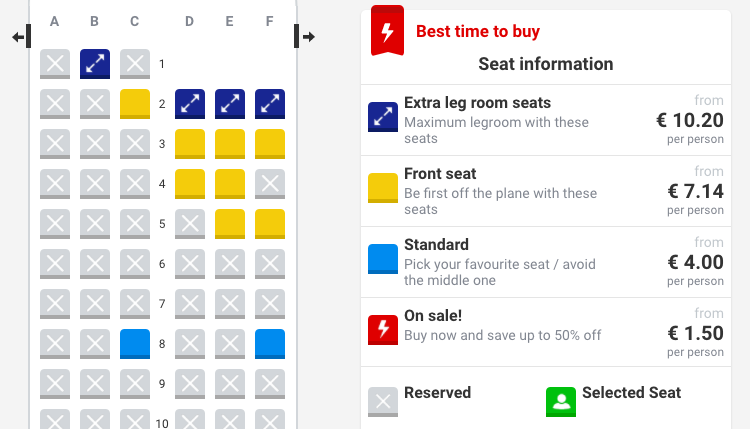Choose front seat 5F

click(270, 224)
